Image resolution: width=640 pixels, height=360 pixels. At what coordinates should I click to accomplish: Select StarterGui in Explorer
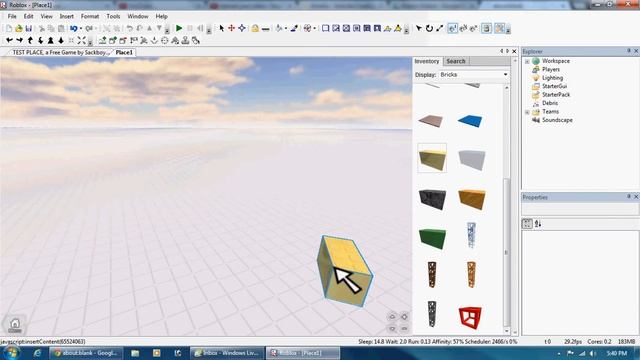[x=554, y=86]
